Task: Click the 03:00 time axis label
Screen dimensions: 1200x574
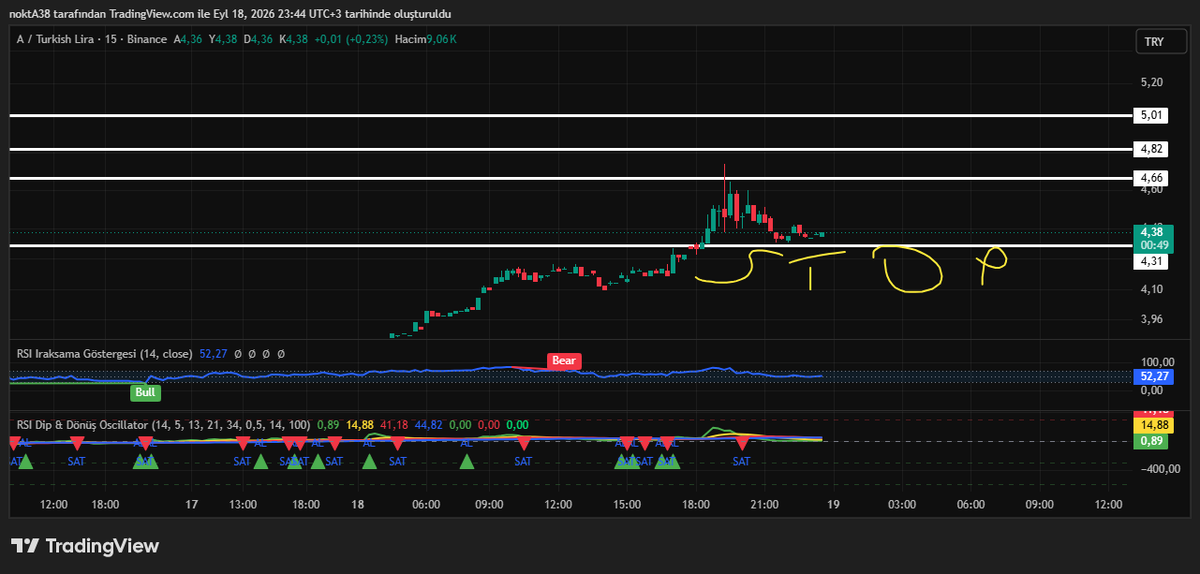Action: click(902, 505)
